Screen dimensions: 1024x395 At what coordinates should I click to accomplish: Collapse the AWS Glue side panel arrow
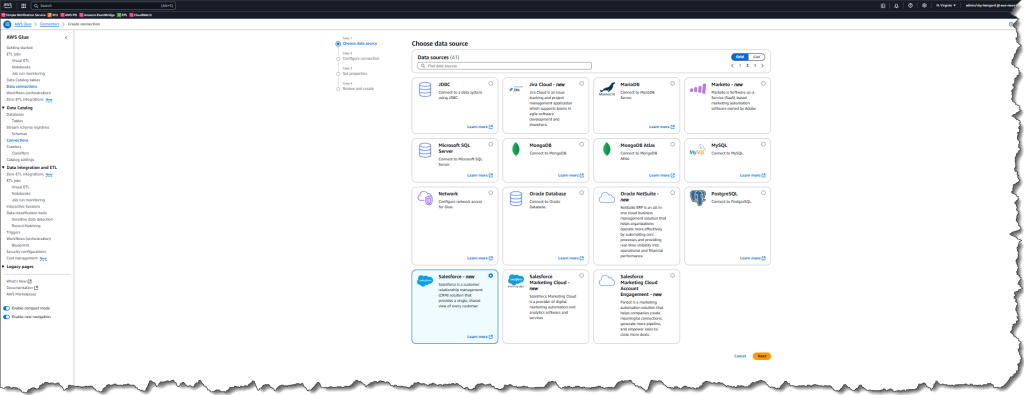[66, 38]
